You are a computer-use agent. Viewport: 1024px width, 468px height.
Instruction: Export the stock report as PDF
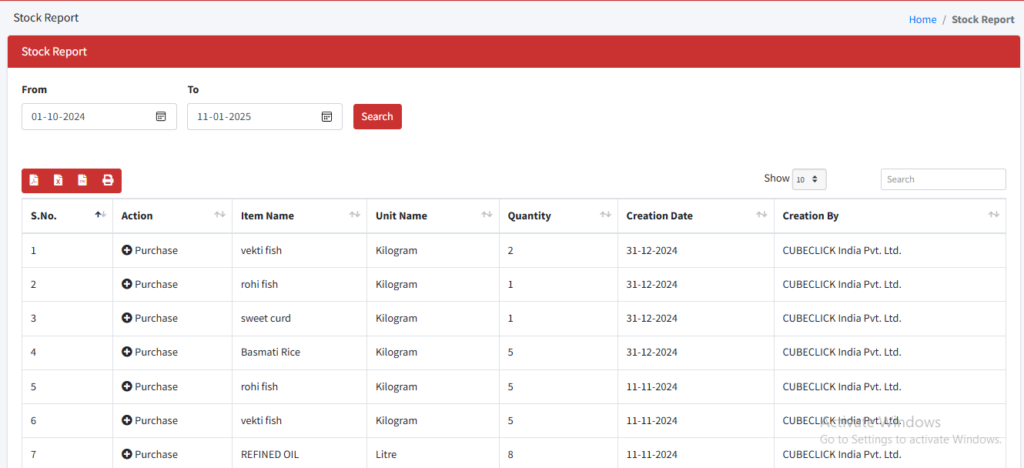(34, 181)
